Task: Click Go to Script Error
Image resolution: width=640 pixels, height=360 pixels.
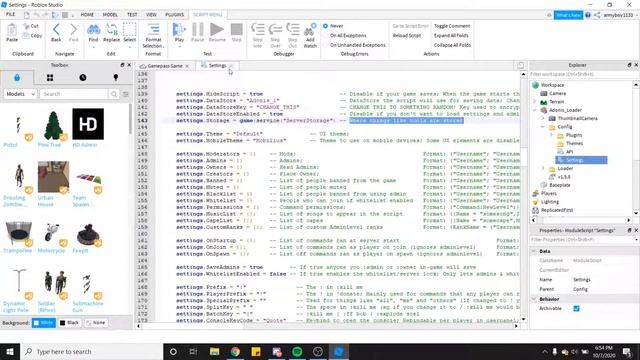Action: 410,26
